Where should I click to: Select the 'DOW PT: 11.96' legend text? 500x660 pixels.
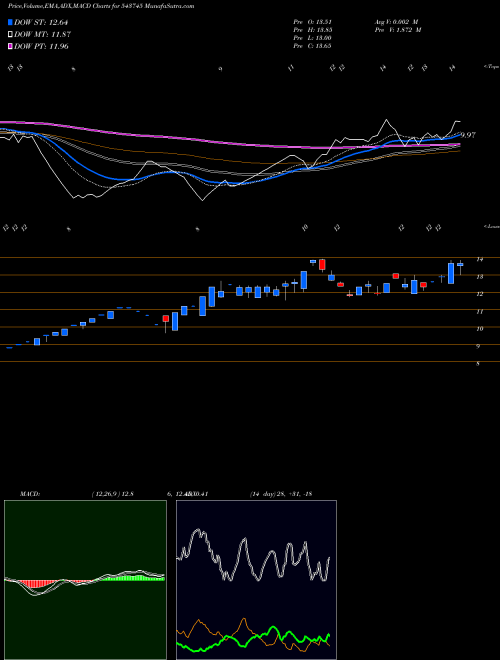[x=41, y=46]
